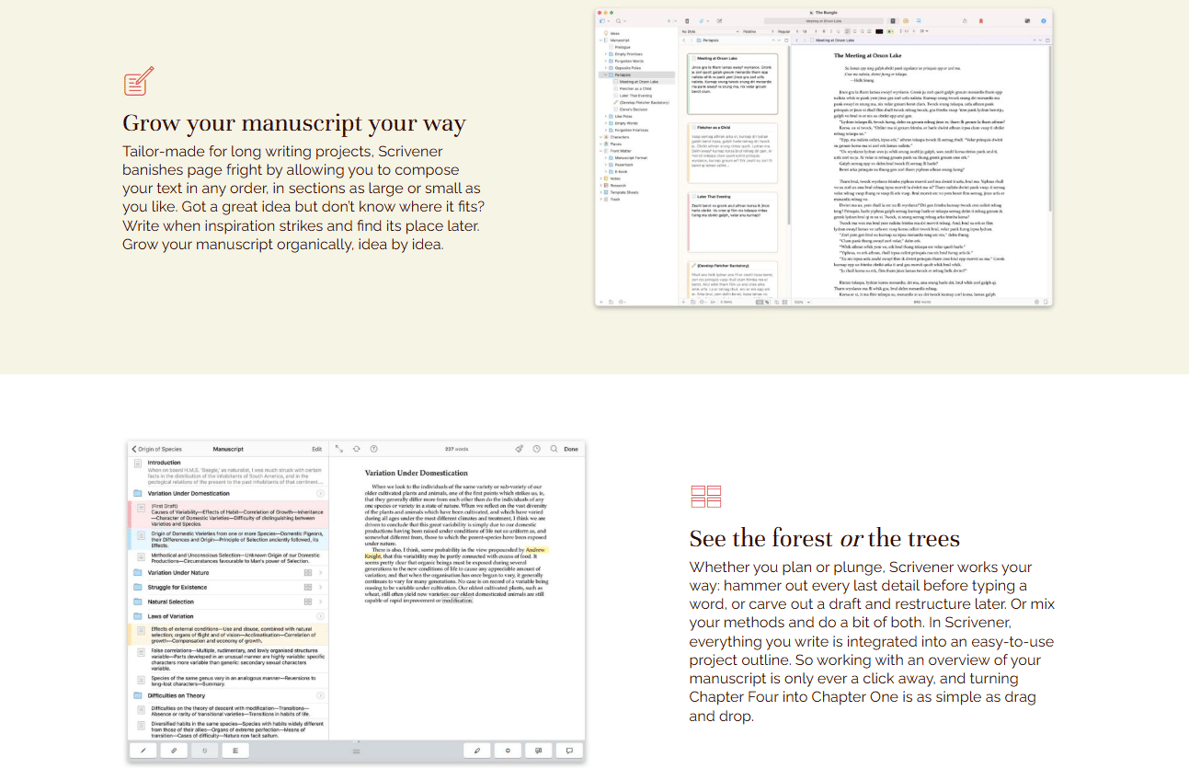The width and height of the screenshot is (1189, 768).
Task: Select Prologue in the Mac binder
Action: tap(623, 47)
